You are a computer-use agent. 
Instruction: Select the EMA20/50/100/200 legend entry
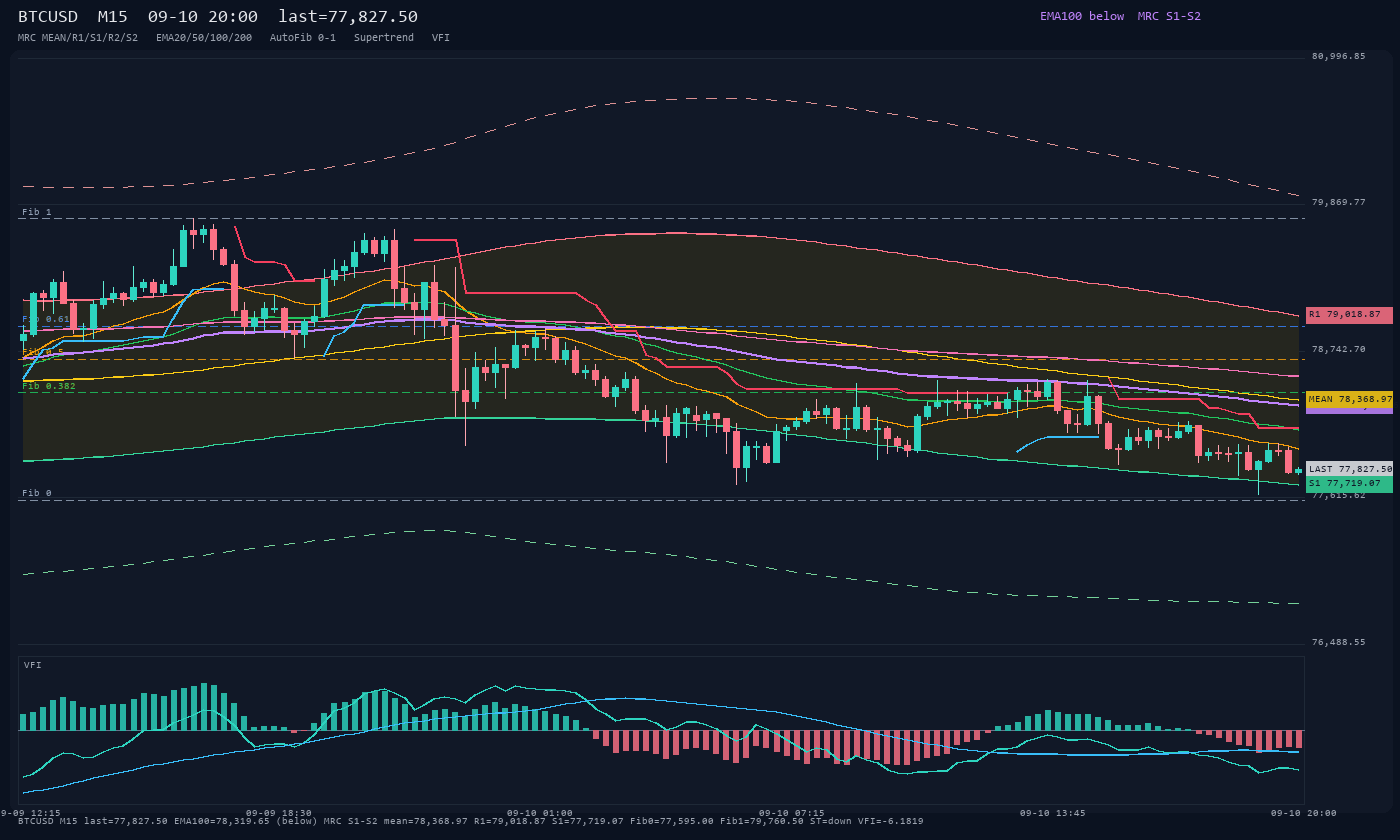pos(204,37)
